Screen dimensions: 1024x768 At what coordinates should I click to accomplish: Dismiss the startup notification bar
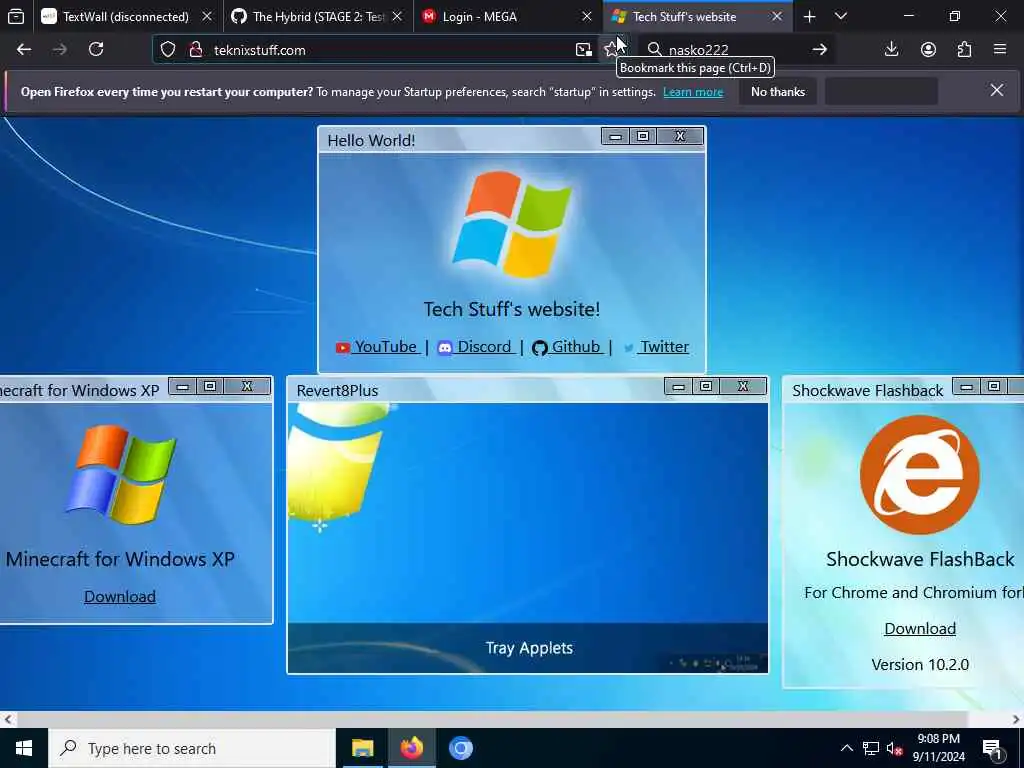coord(997,90)
